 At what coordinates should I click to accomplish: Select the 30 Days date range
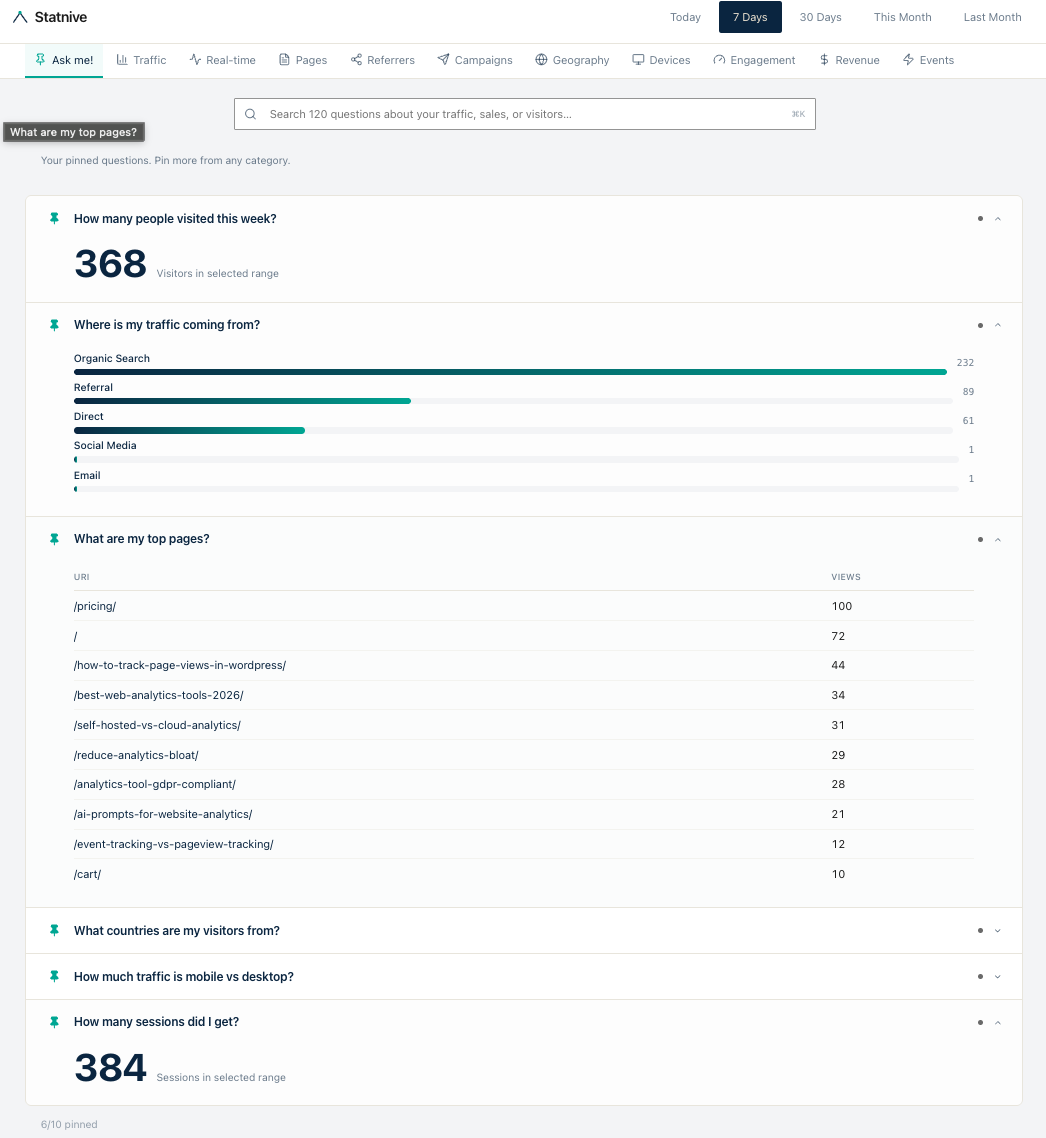pos(820,17)
